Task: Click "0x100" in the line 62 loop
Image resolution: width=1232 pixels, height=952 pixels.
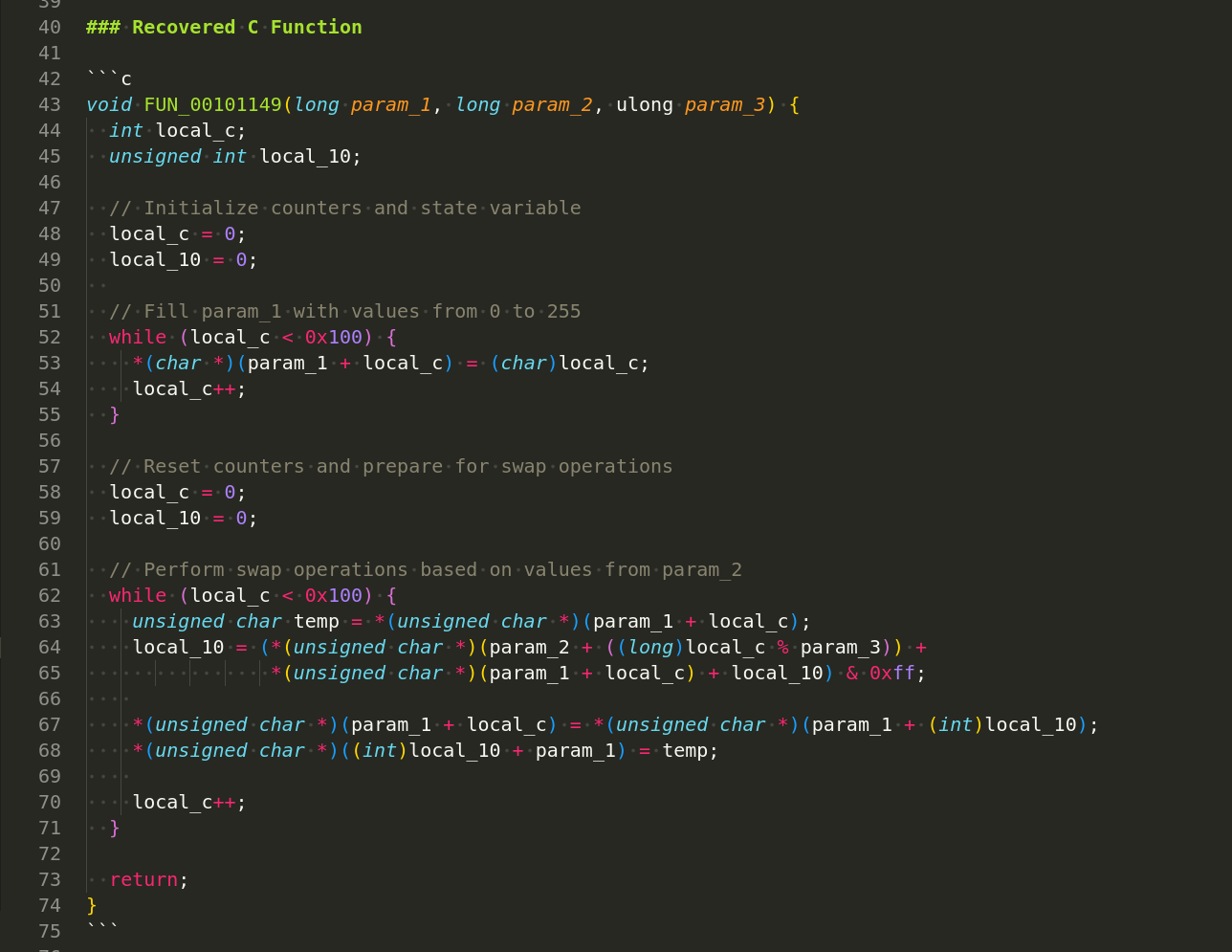Action: pos(334,595)
